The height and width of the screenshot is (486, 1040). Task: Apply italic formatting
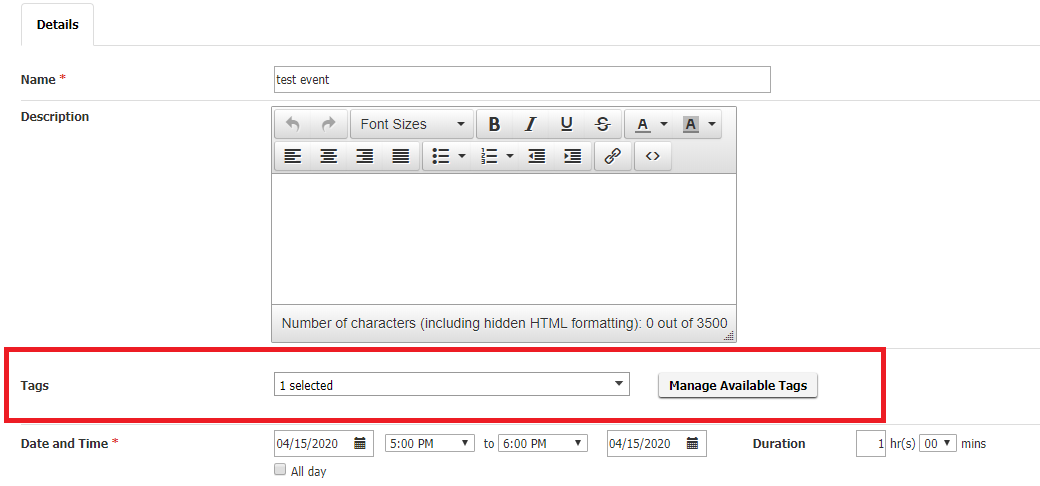point(530,124)
